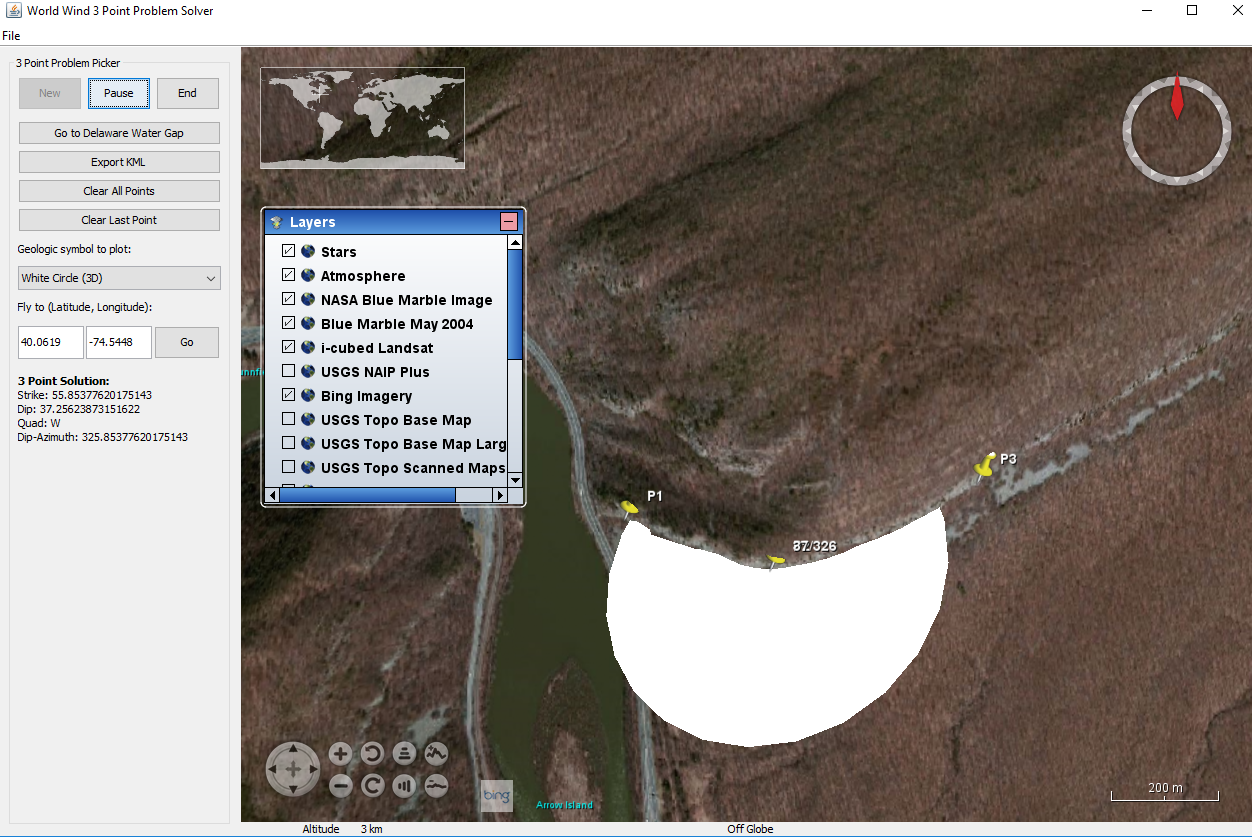
Task: Click the Clear All Points button
Action: (x=119, y=191)
